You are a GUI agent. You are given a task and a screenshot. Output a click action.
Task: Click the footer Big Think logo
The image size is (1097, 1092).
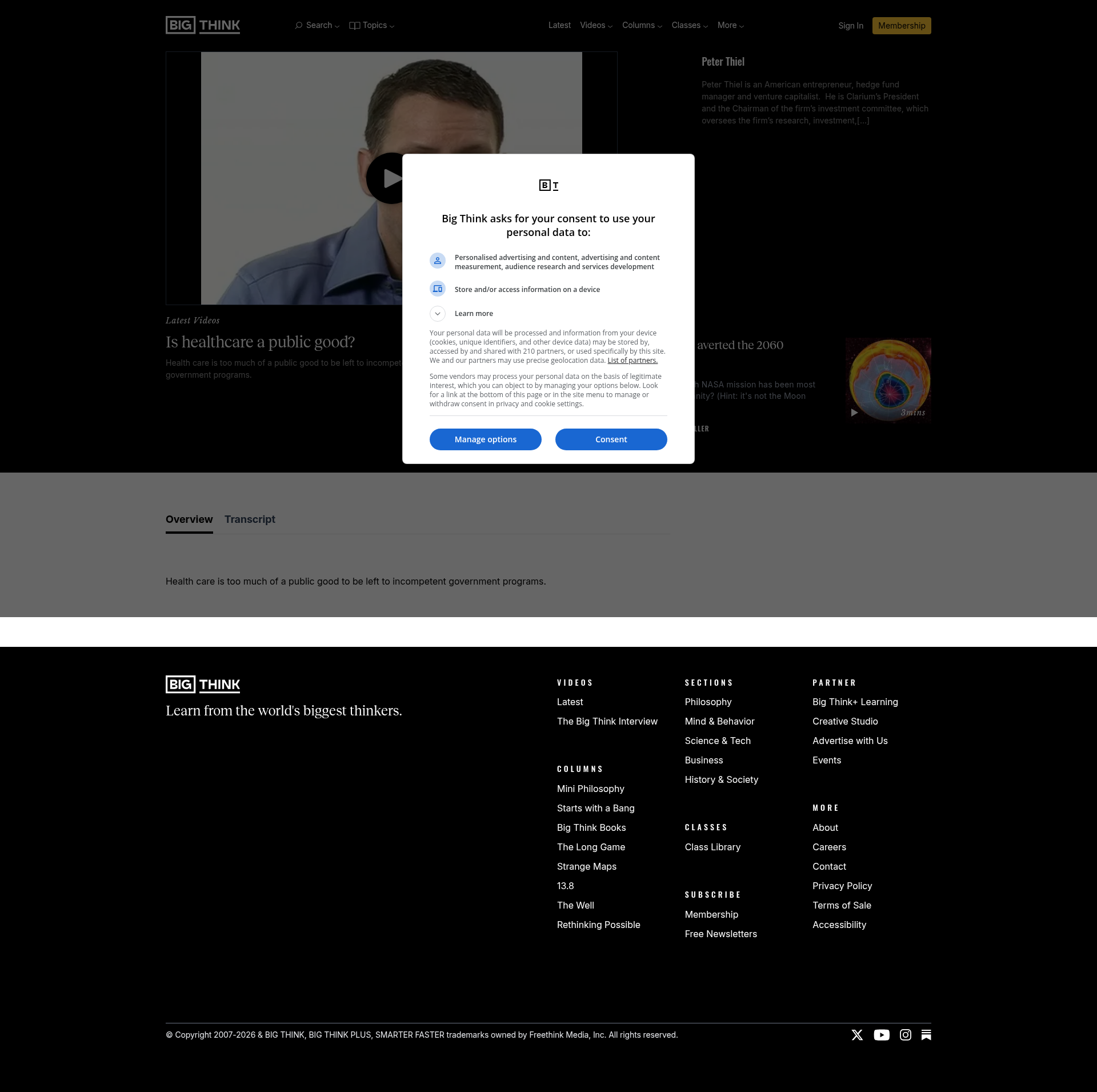(203, 684)
